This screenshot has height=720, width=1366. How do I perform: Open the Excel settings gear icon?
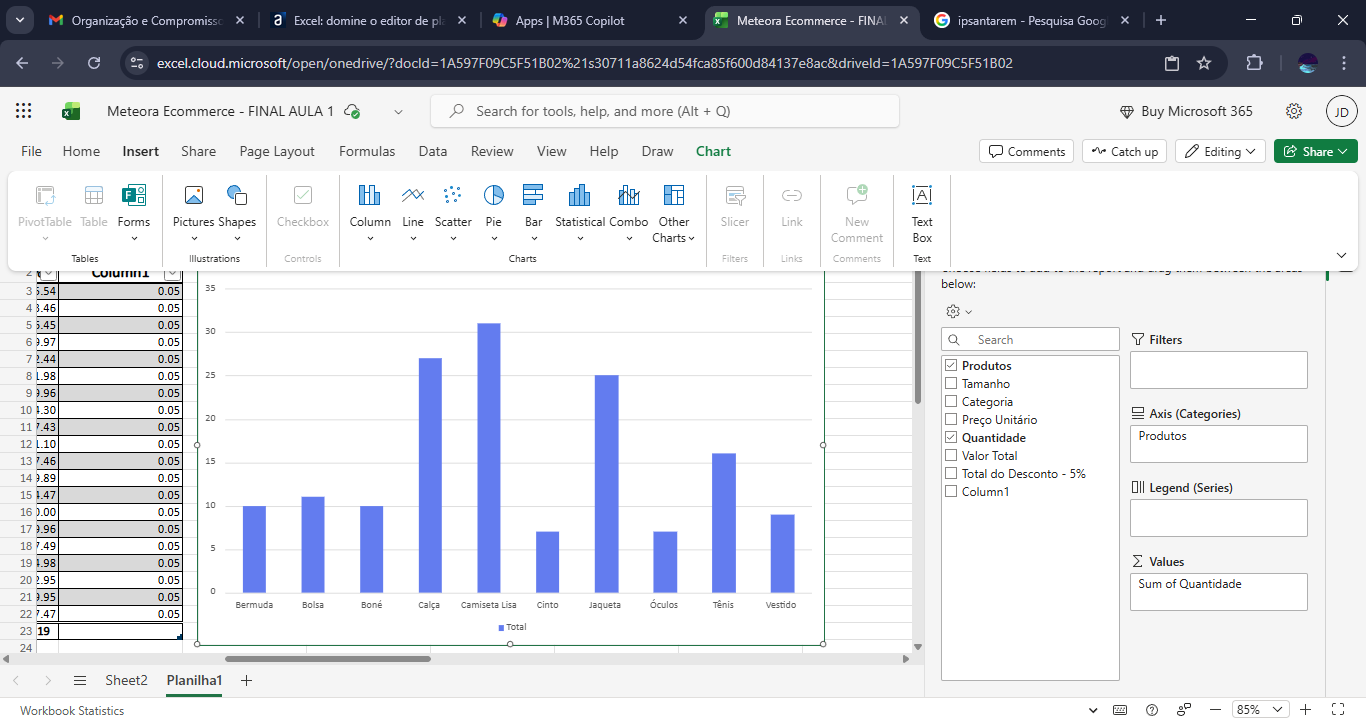pos(1294,111)
